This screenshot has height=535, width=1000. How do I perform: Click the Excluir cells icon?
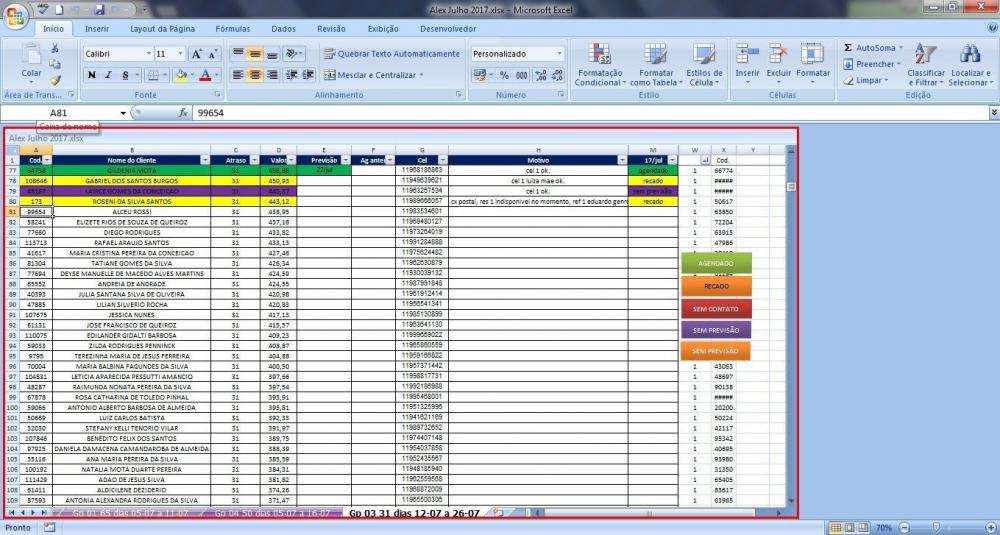tap(779, 54)
